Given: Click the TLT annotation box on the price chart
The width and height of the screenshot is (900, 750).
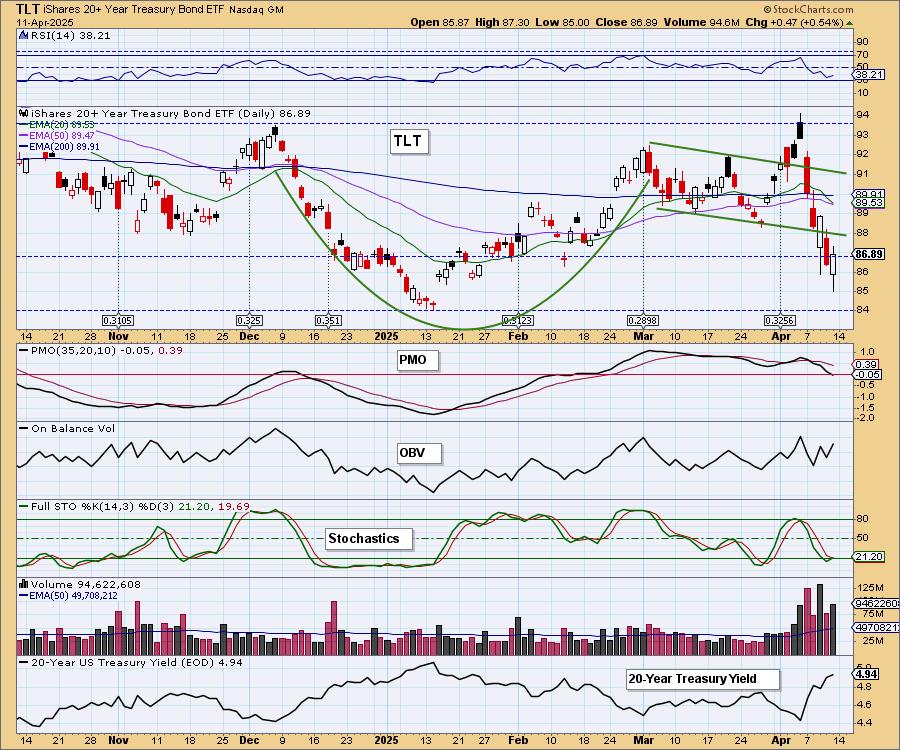Looking at the screenshot, I should pyautogui.click(x=408, y=141).
